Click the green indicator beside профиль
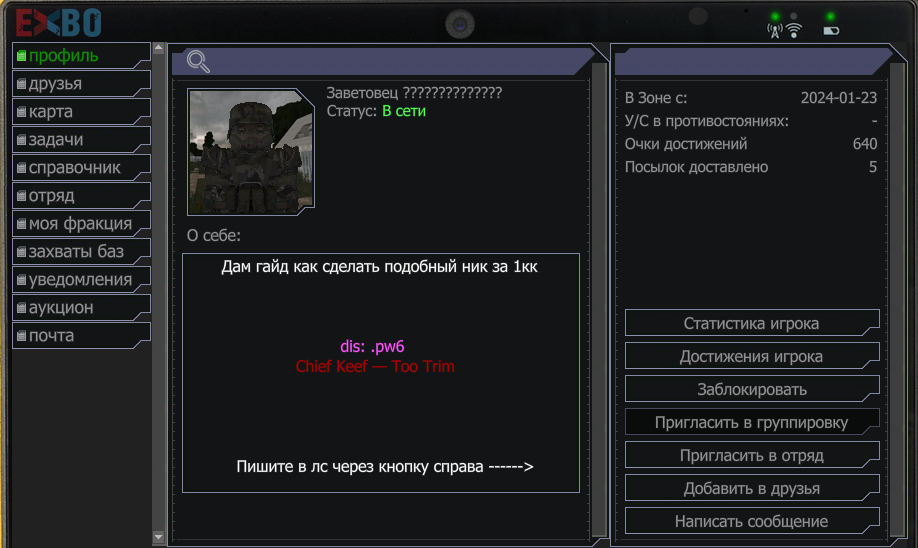Screen dimensions: 918x548 (22, 56)
